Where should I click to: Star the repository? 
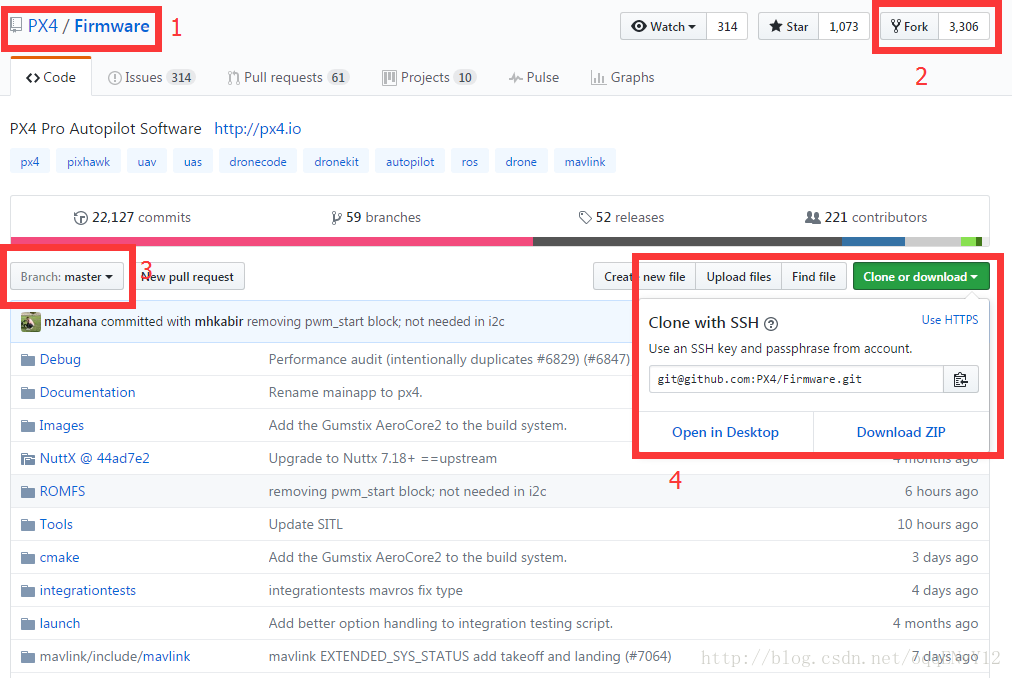pyautogui.click(x=789, y=26)
